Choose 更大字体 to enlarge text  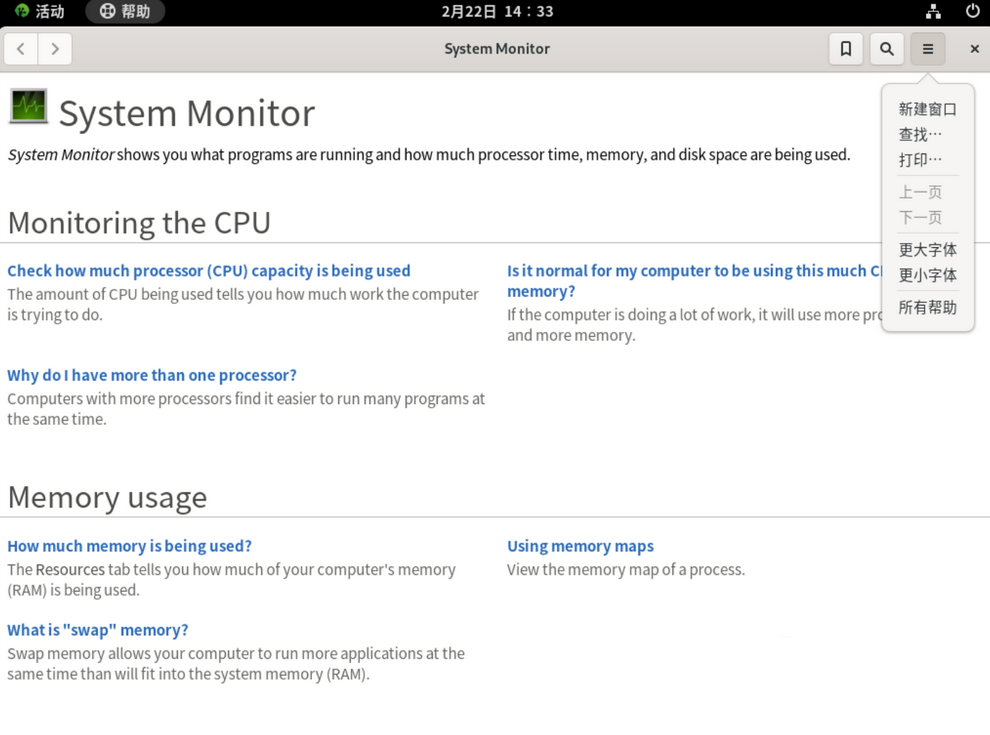point(927,250)
